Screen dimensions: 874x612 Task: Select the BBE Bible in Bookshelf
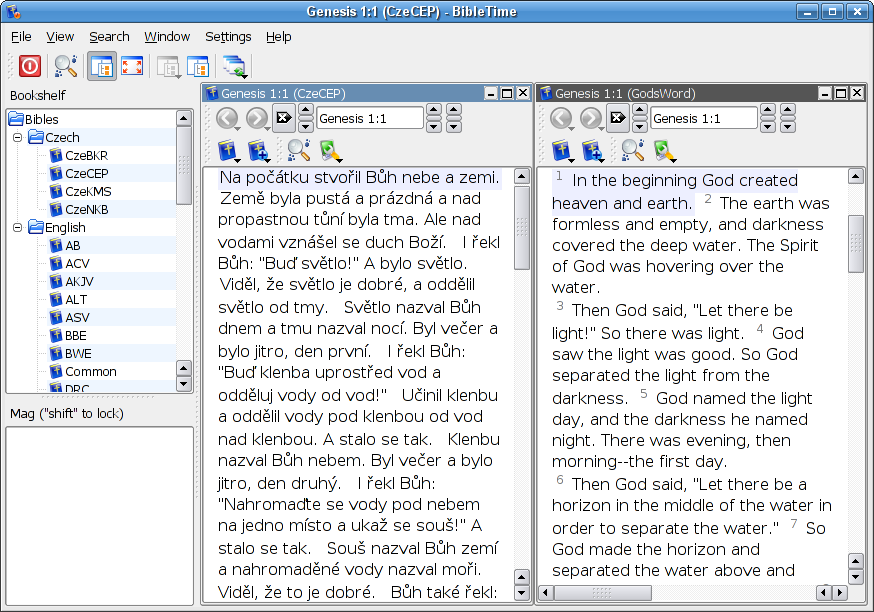pos(68,336)
